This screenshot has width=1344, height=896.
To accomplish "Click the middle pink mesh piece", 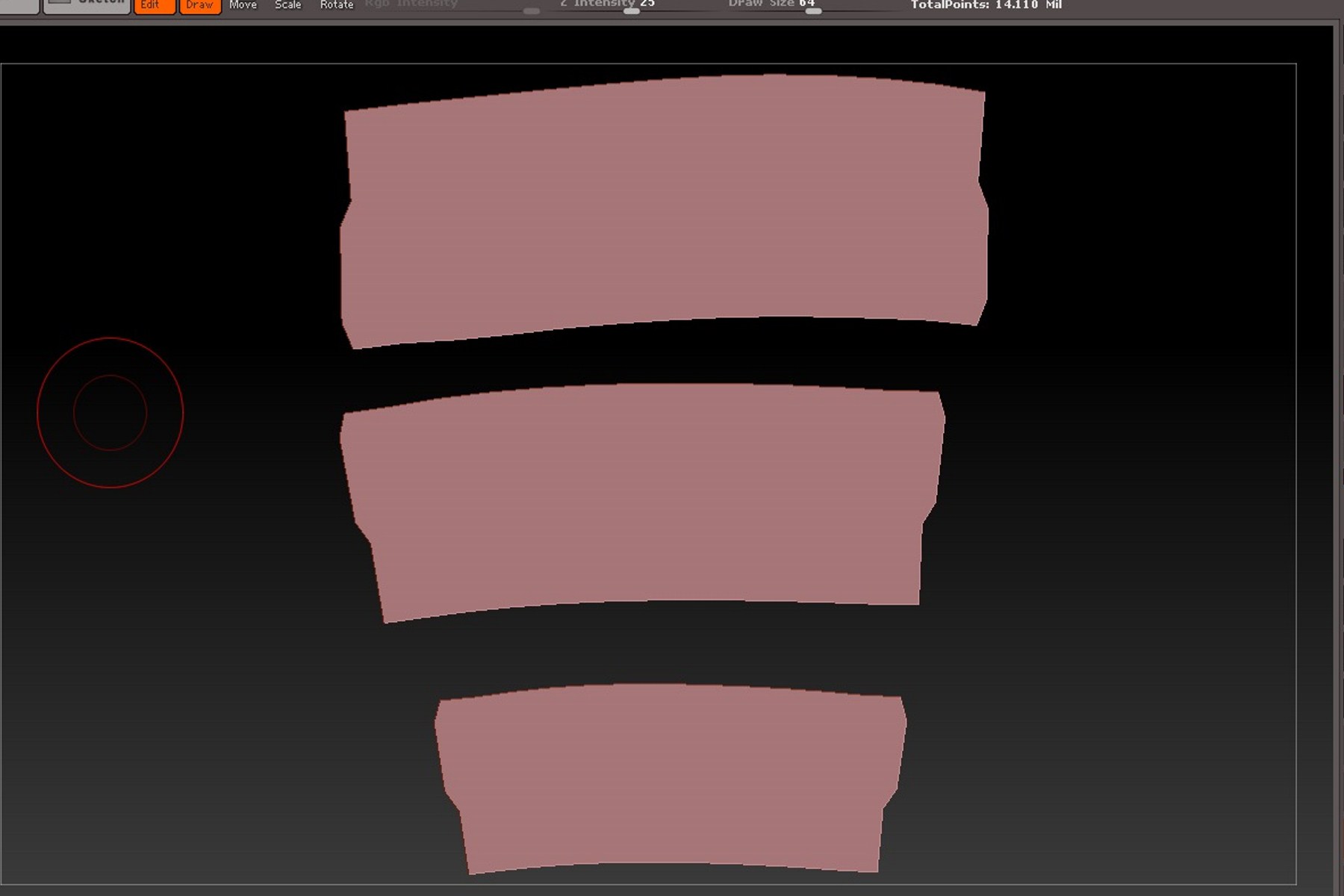I will 642,503.
